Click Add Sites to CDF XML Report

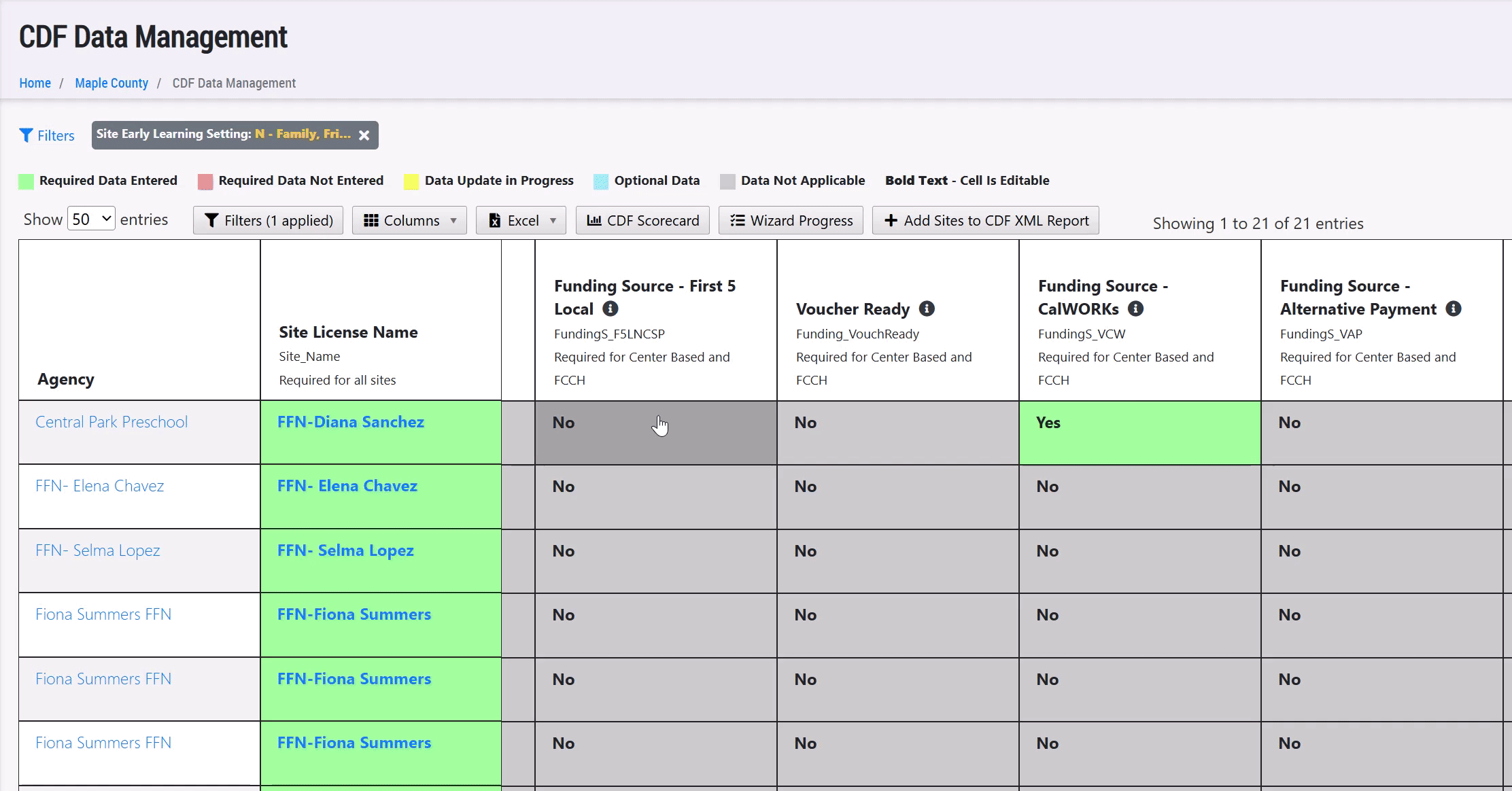click(x=986, y=220)
